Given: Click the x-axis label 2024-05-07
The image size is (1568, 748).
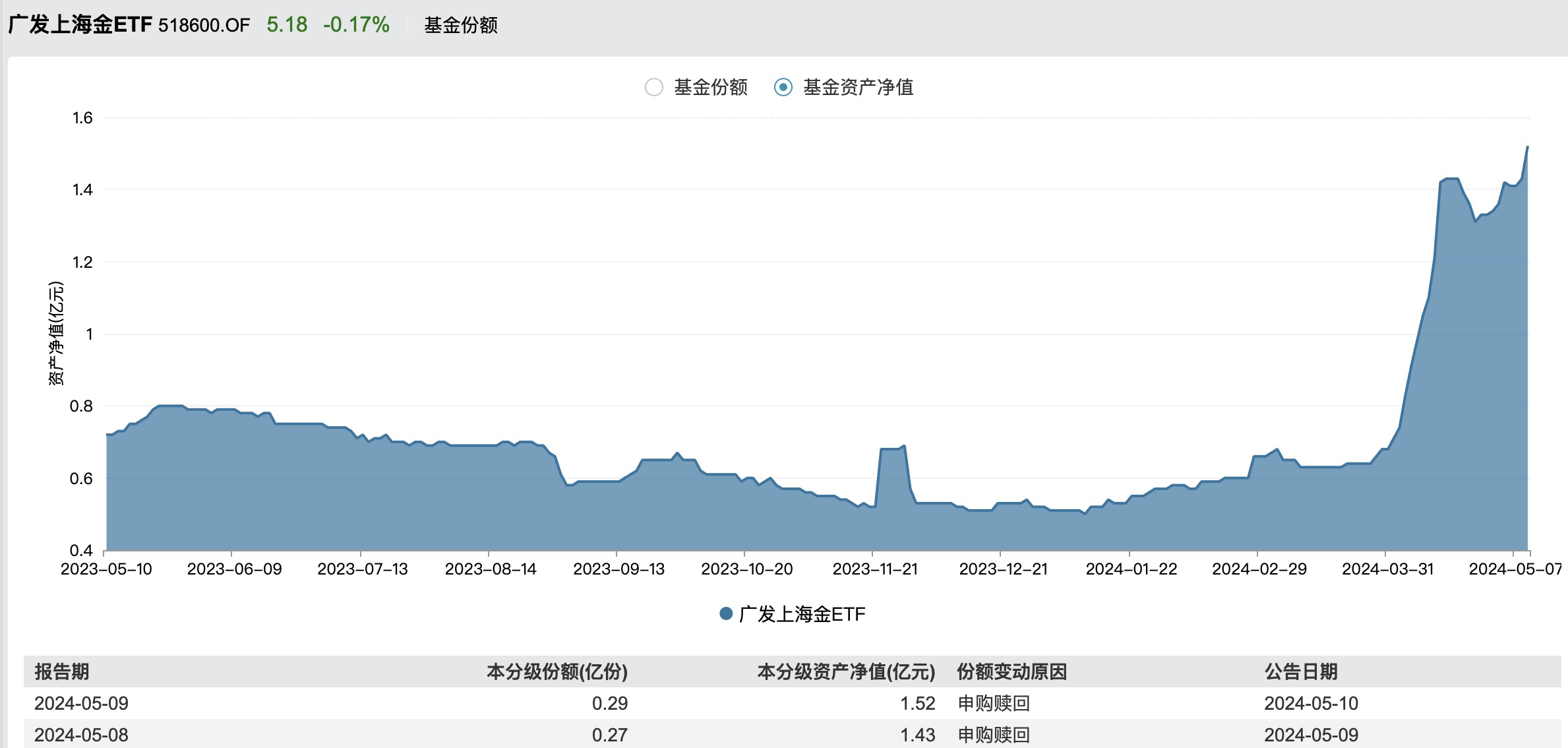Looking at the screenshot, I should (x=1515, y=569).
